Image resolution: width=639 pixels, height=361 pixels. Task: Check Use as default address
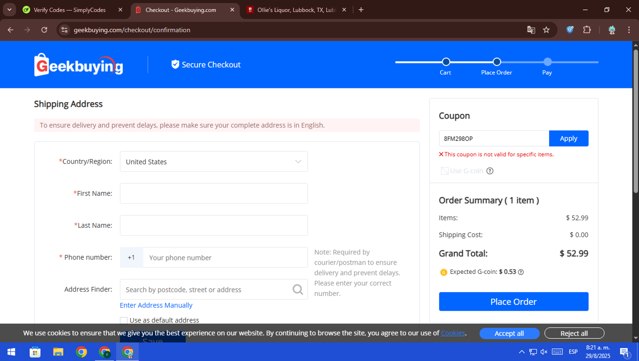pyautogui.click(x=124, y=320)
